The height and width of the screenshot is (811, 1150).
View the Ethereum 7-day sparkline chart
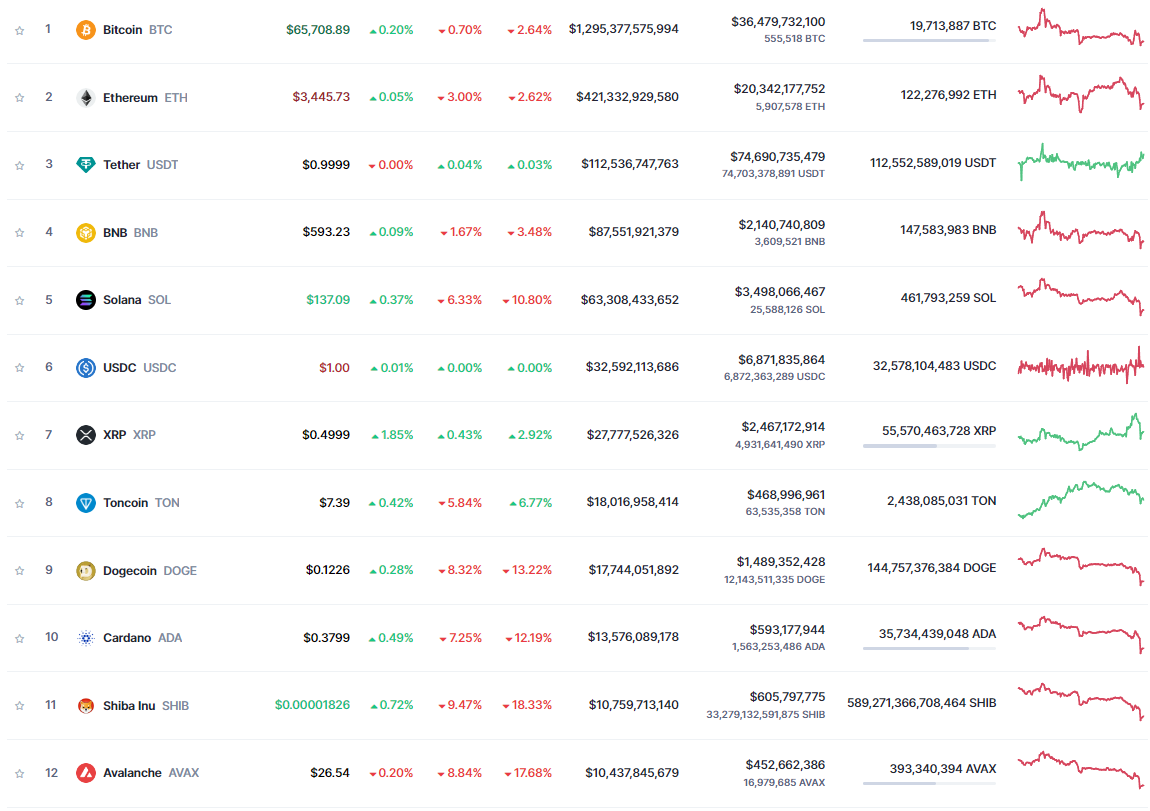[1080, 95]
